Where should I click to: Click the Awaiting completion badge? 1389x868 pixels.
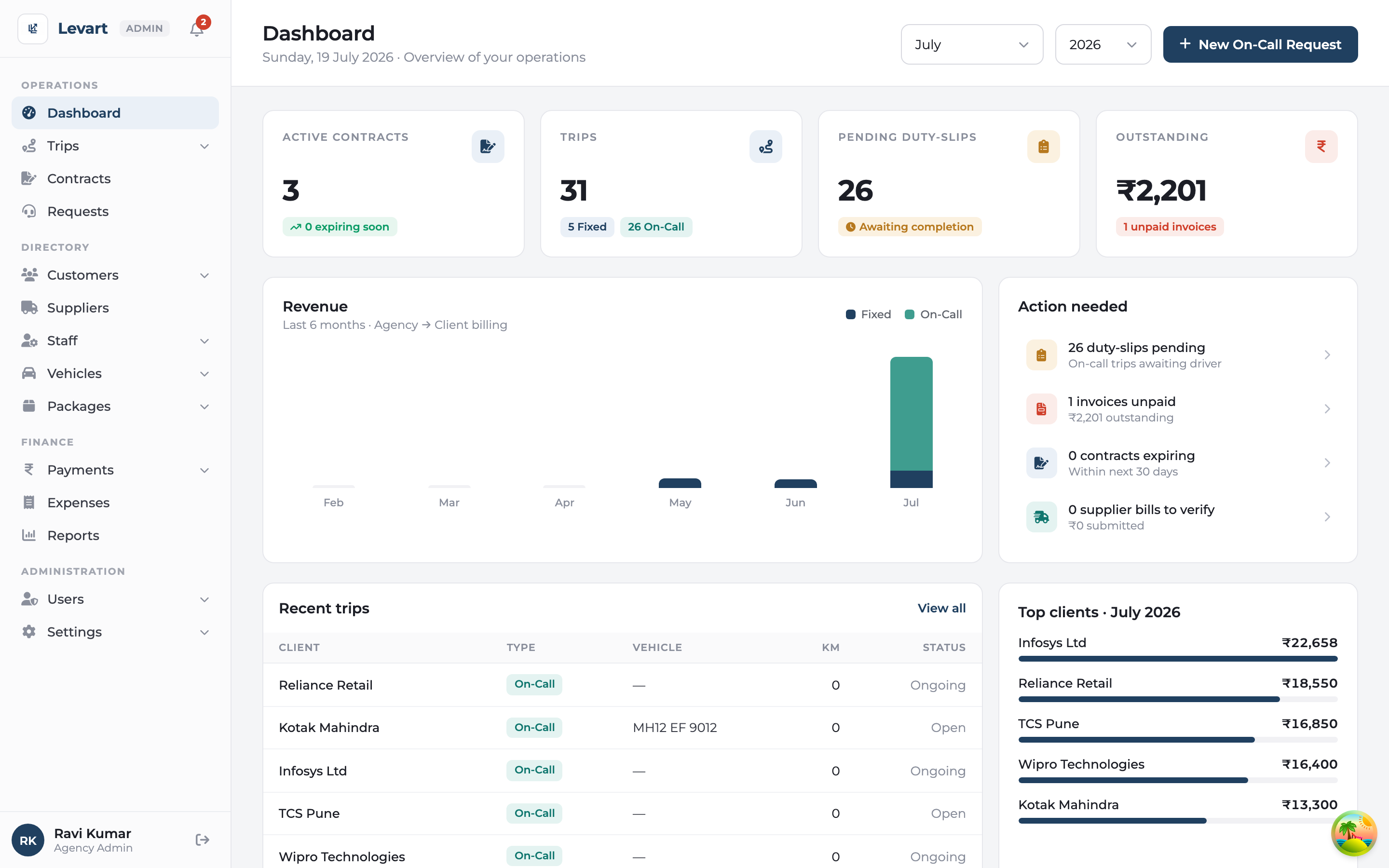(910, 227)
